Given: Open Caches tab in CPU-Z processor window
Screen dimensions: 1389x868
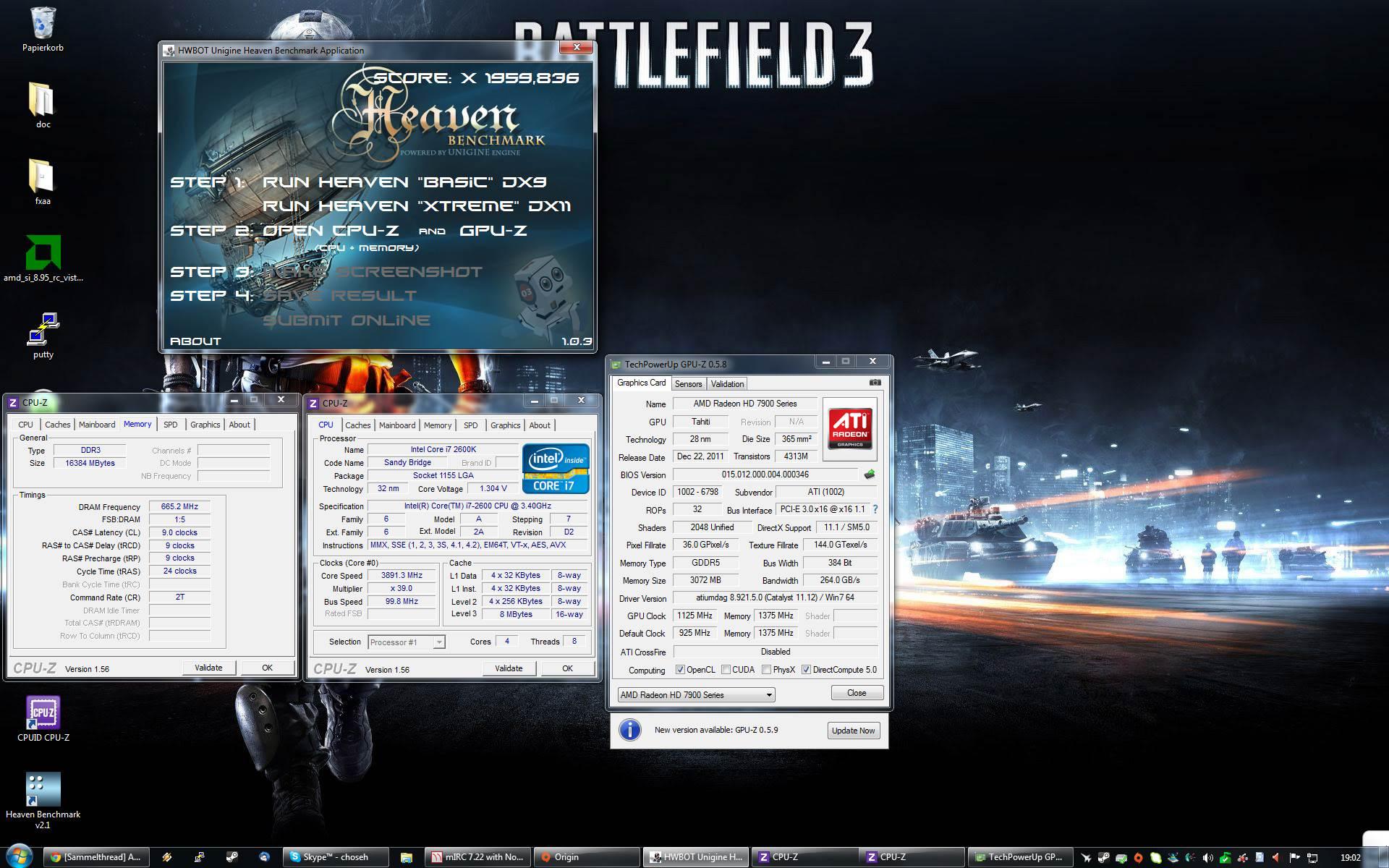Looking at the screenshot, I should (x=357, y=425).
